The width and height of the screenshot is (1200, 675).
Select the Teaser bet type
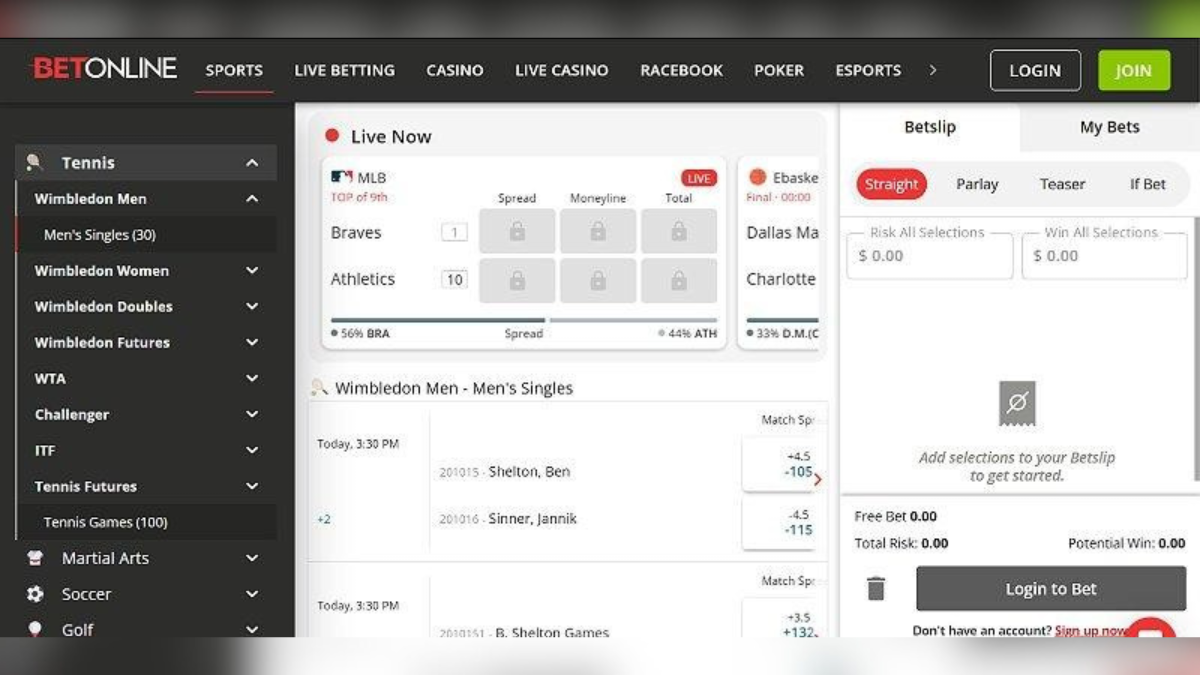click(x=1062, y=184)
